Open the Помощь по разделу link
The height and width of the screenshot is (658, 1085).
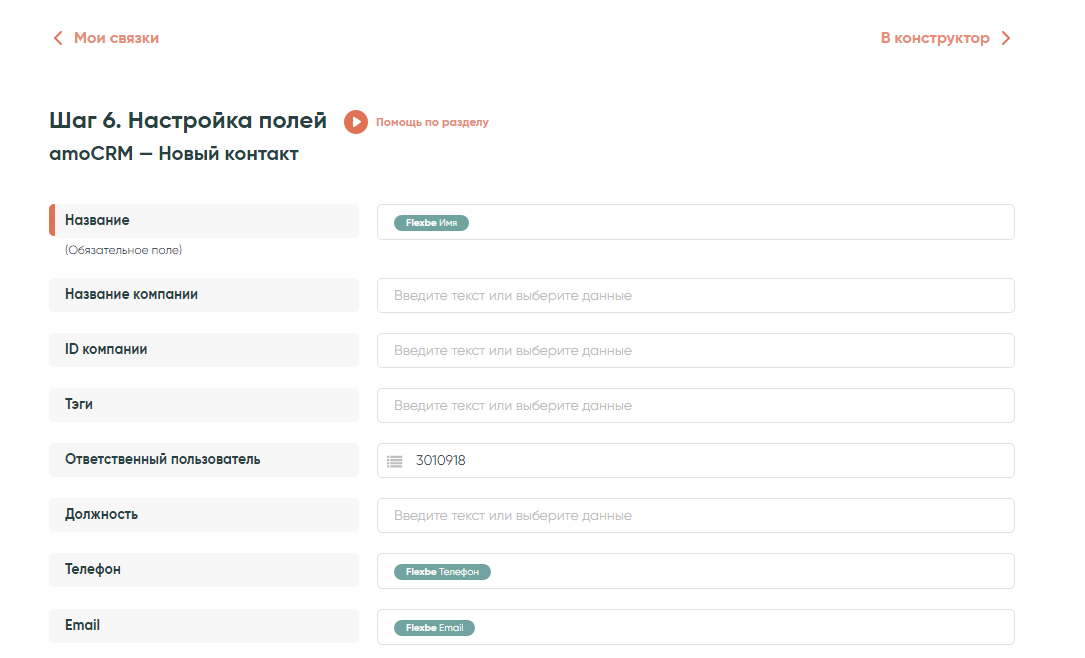[432, 122]
